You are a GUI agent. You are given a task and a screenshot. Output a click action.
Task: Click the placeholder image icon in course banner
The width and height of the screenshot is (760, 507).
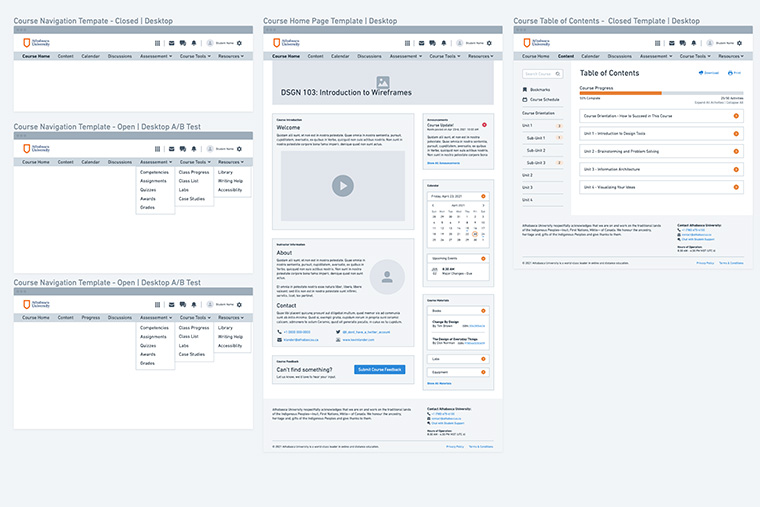(382, 81)
